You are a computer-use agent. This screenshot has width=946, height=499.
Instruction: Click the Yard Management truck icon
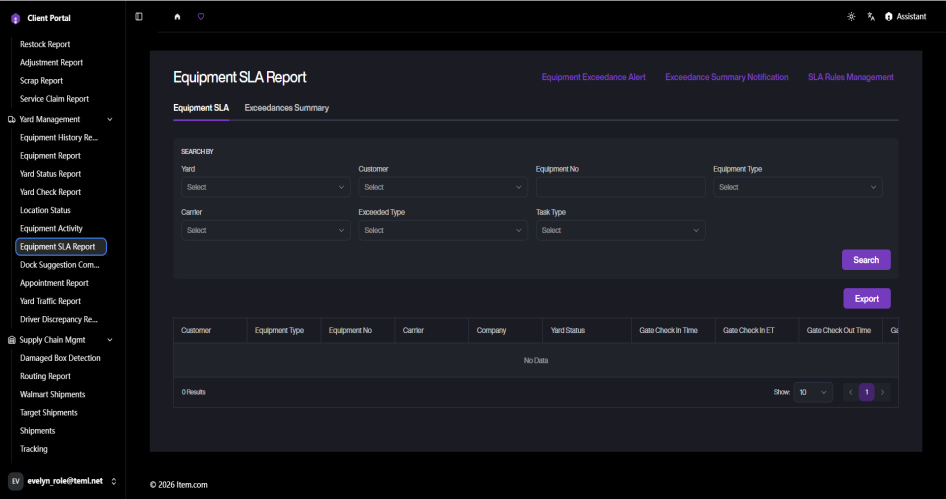[11, 119]
